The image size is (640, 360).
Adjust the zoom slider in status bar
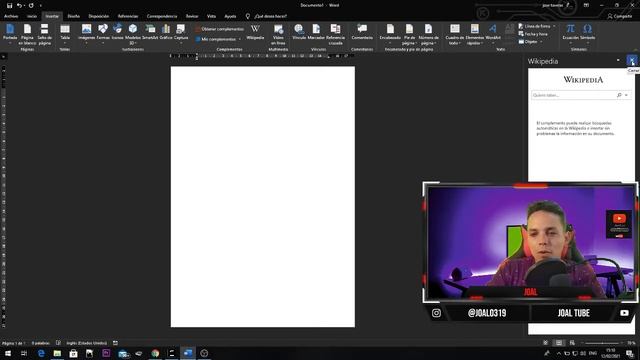[602, 343]
